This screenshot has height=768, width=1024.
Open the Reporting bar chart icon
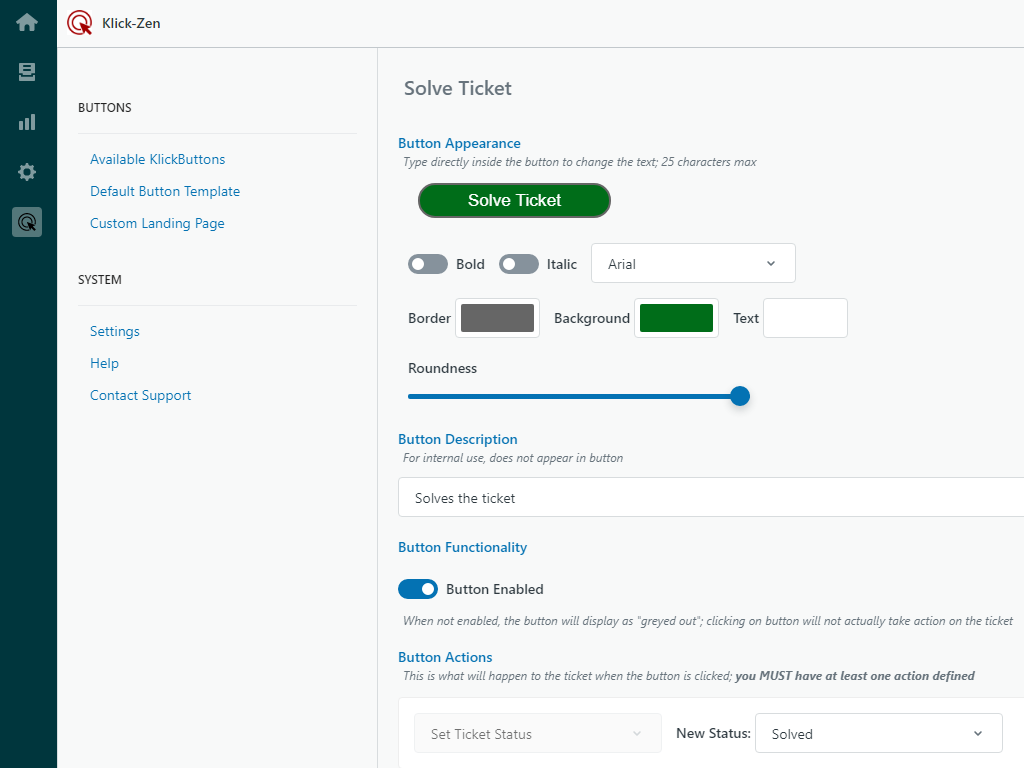click(27, 122)
